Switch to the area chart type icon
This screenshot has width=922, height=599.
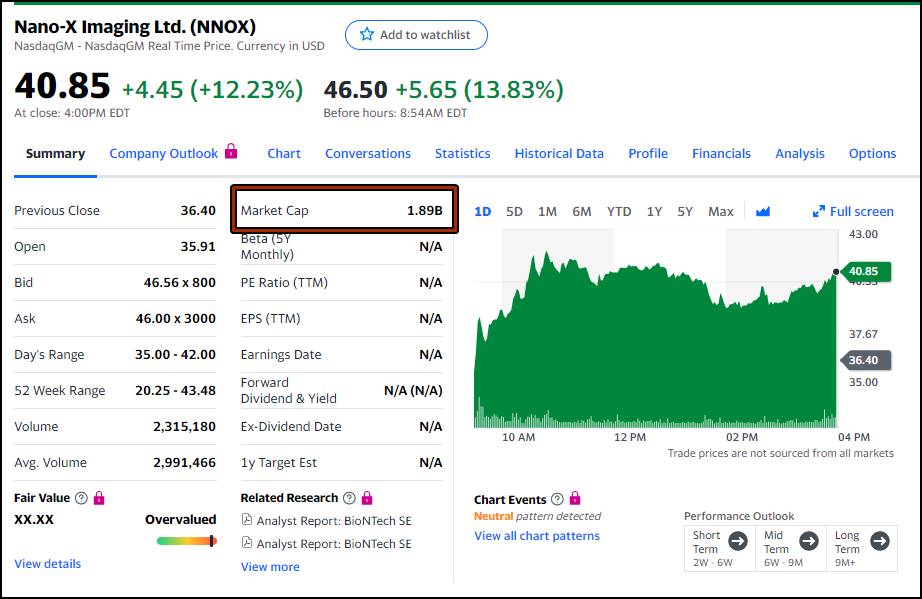pos(763,212)
